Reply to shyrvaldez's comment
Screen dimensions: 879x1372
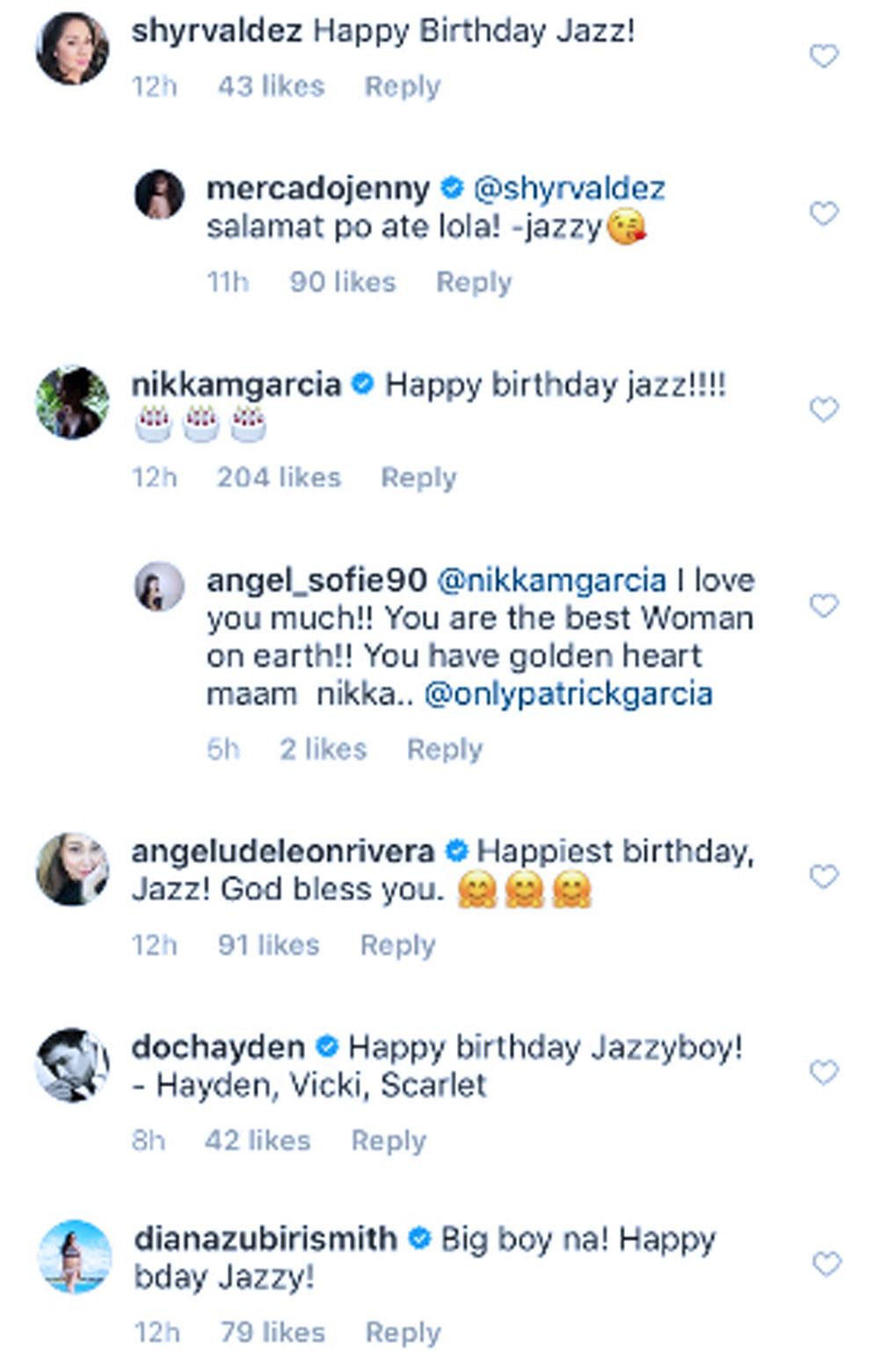point(403,86)
